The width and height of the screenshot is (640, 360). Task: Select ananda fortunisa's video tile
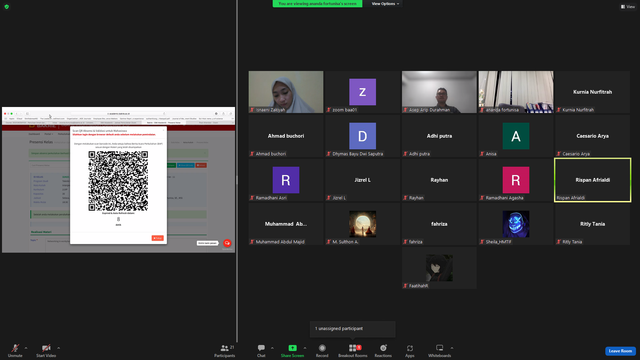[x=516, y=92]
